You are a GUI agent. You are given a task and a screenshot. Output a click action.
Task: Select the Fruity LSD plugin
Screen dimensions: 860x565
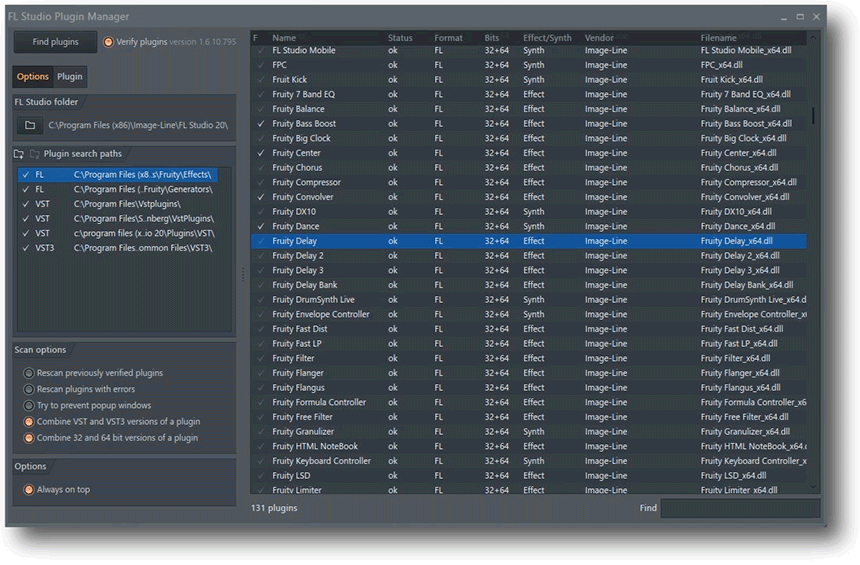pyautogui.click(x=529, y=476)
